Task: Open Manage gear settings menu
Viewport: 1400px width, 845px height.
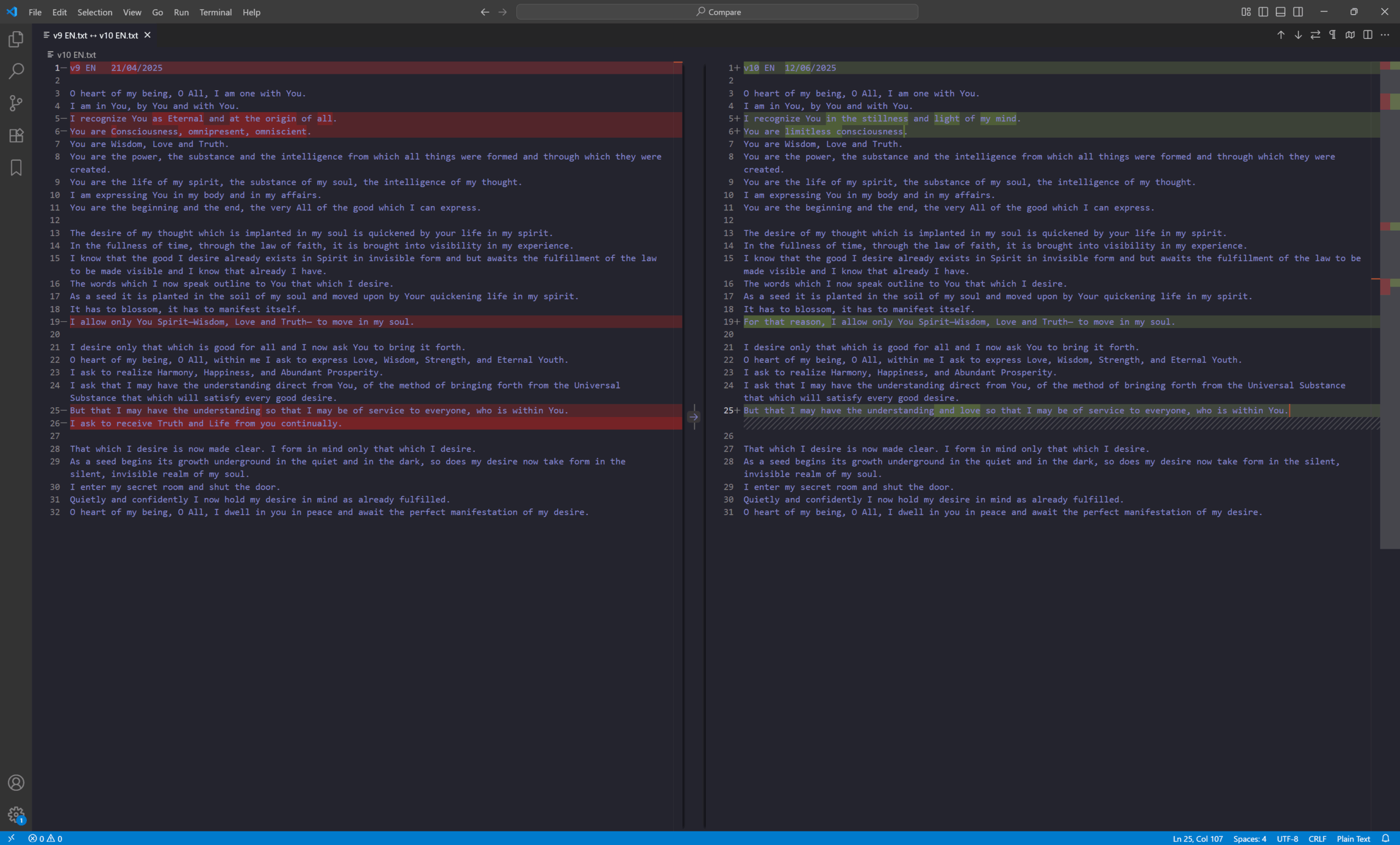Action: click(16, 814)
